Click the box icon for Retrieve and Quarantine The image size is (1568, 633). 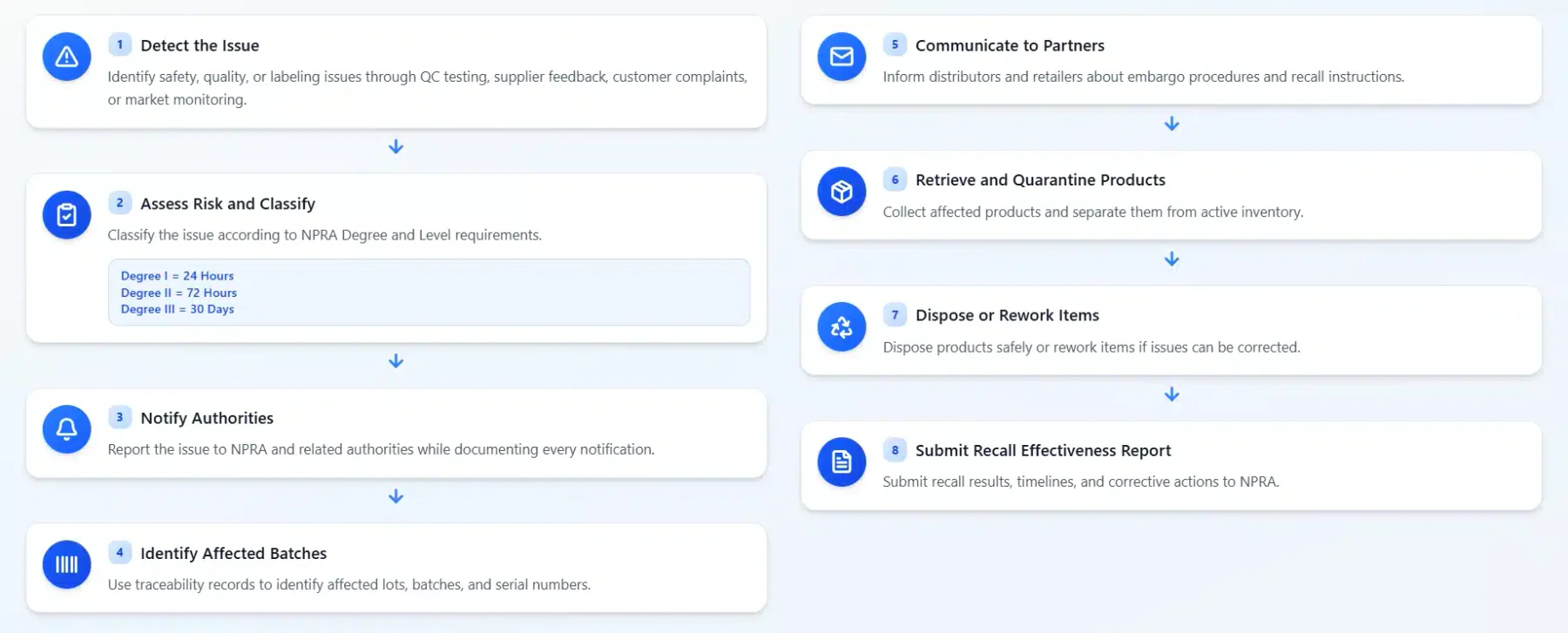(x=841, y=192)
